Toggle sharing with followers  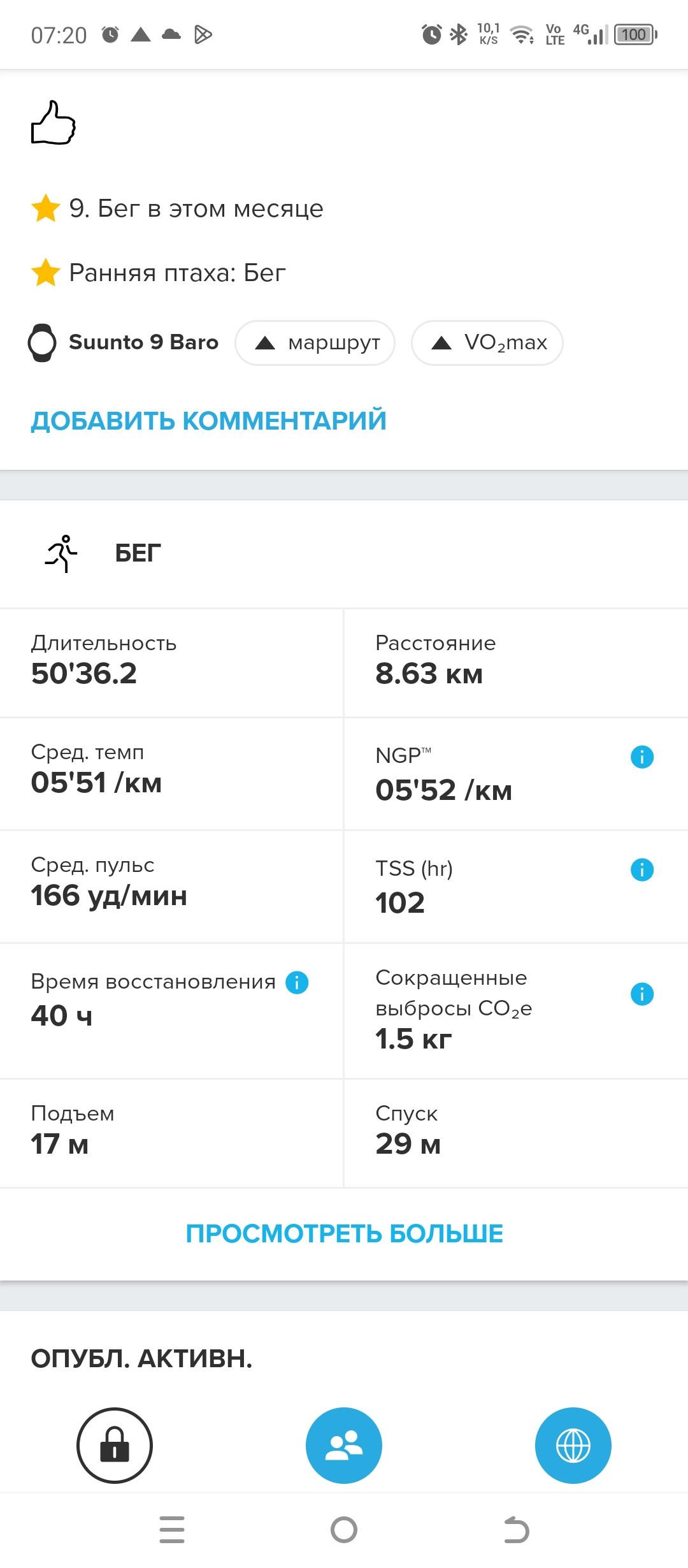click(x=344, y=1446)
